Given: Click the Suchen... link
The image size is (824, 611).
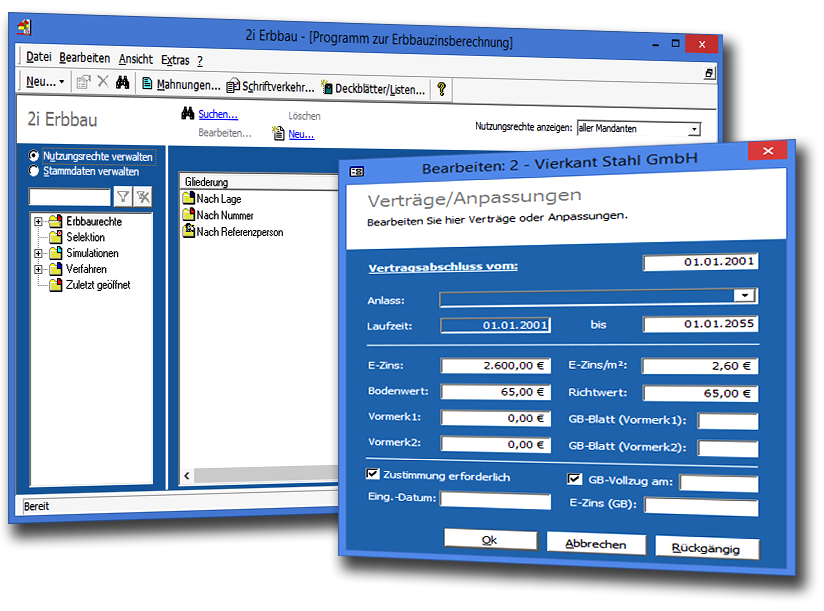Looking at the screenshot, I should [218, 115].
